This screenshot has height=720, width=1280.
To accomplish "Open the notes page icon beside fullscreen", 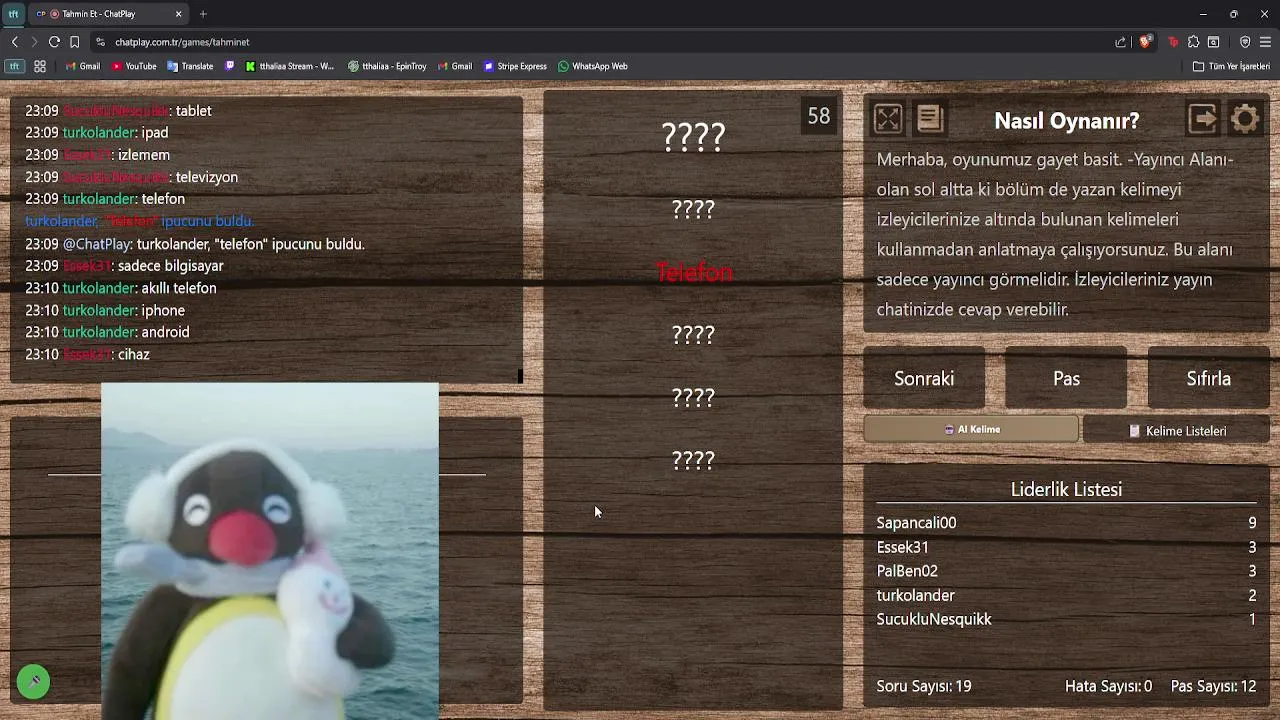I will [930, 119].
